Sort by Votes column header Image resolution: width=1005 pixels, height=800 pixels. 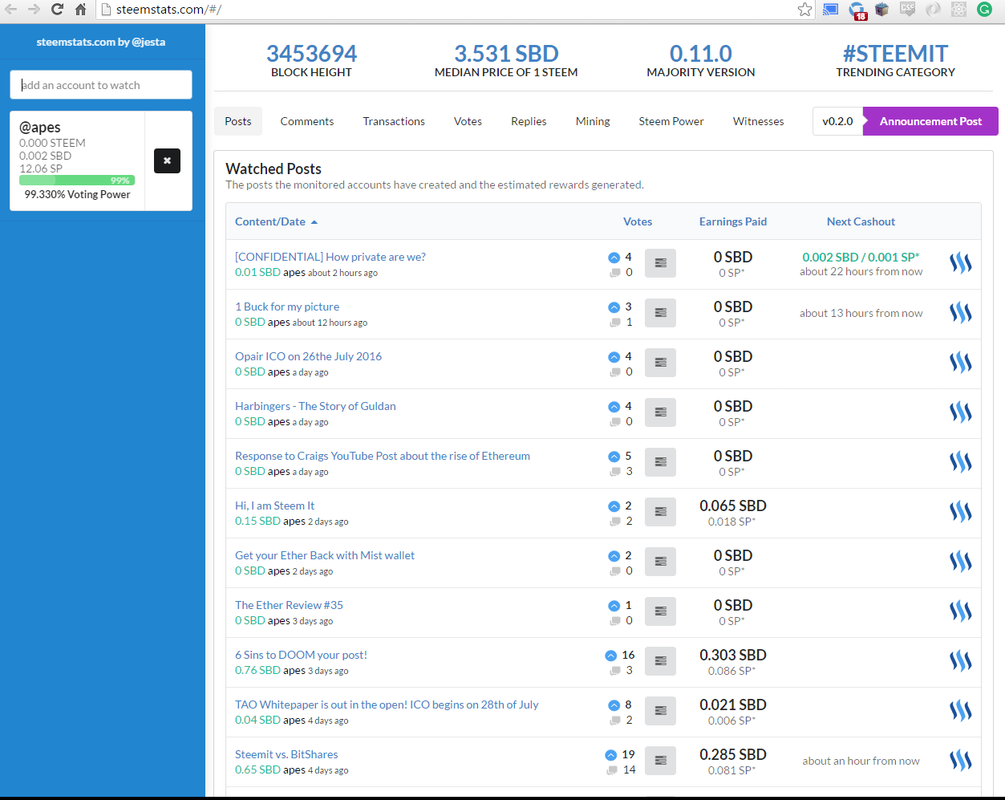pyautogui.click(x=637, y=222)
